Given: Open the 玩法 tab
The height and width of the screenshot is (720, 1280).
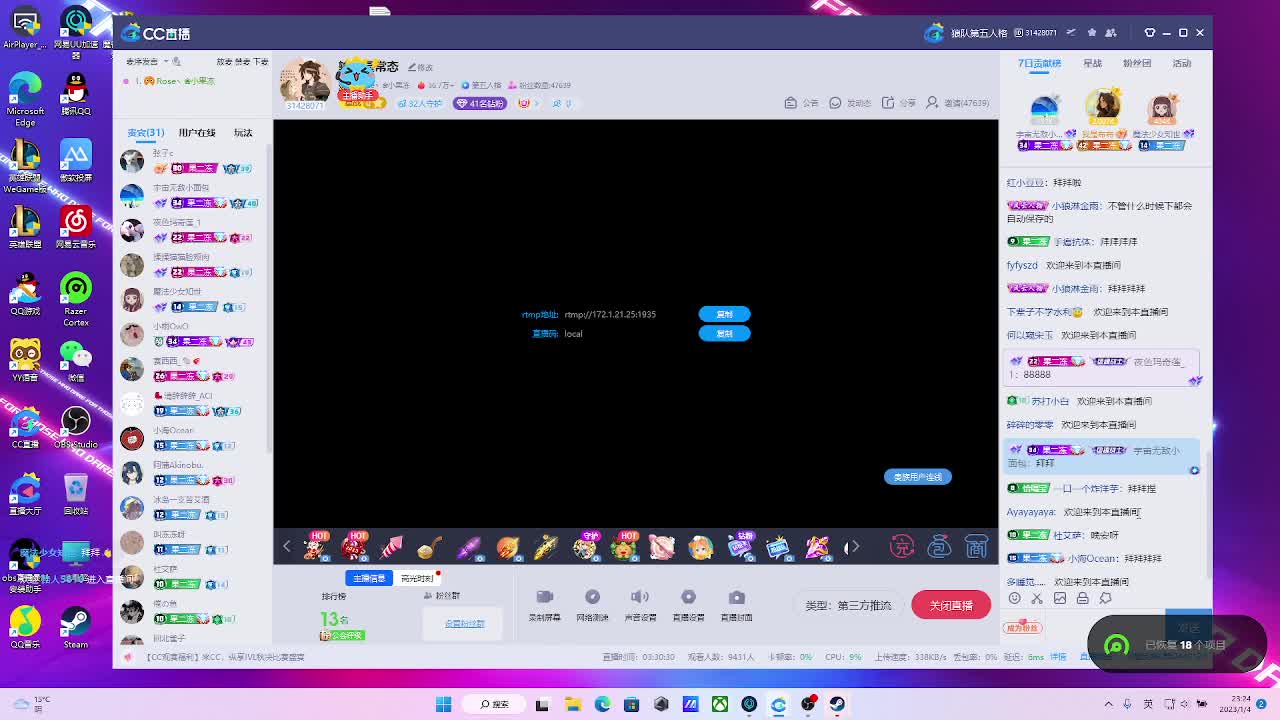Looking at the screenshot, I should tap(243, 133).
